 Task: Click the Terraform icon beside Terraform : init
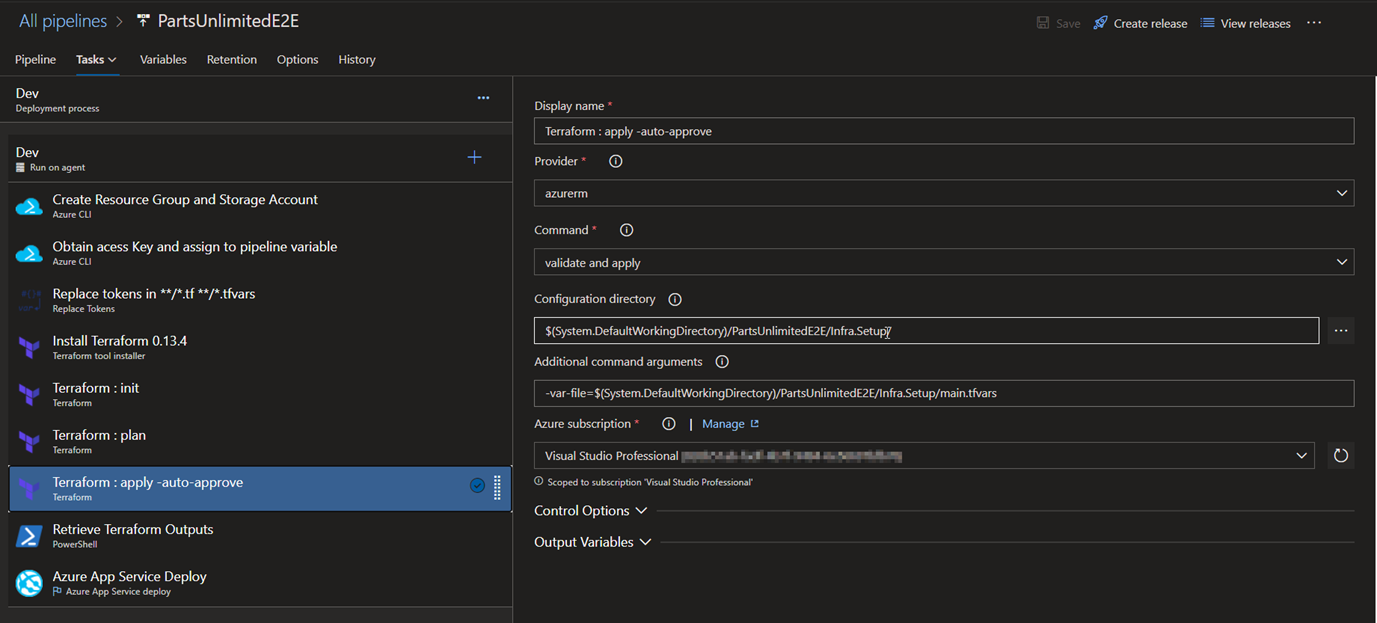[29, 395]
